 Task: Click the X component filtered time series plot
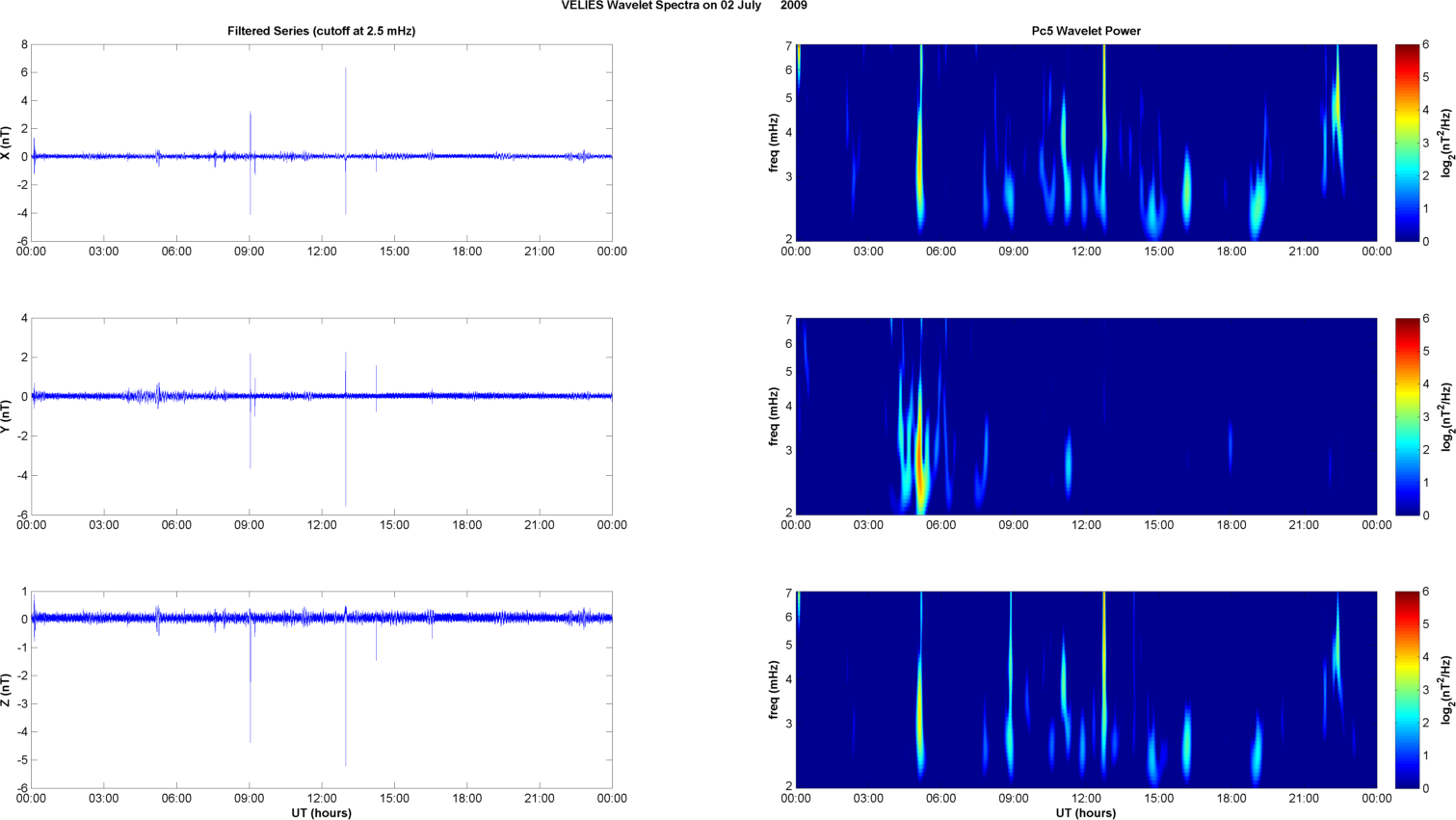pyautogui.click(x=322, y=143)
